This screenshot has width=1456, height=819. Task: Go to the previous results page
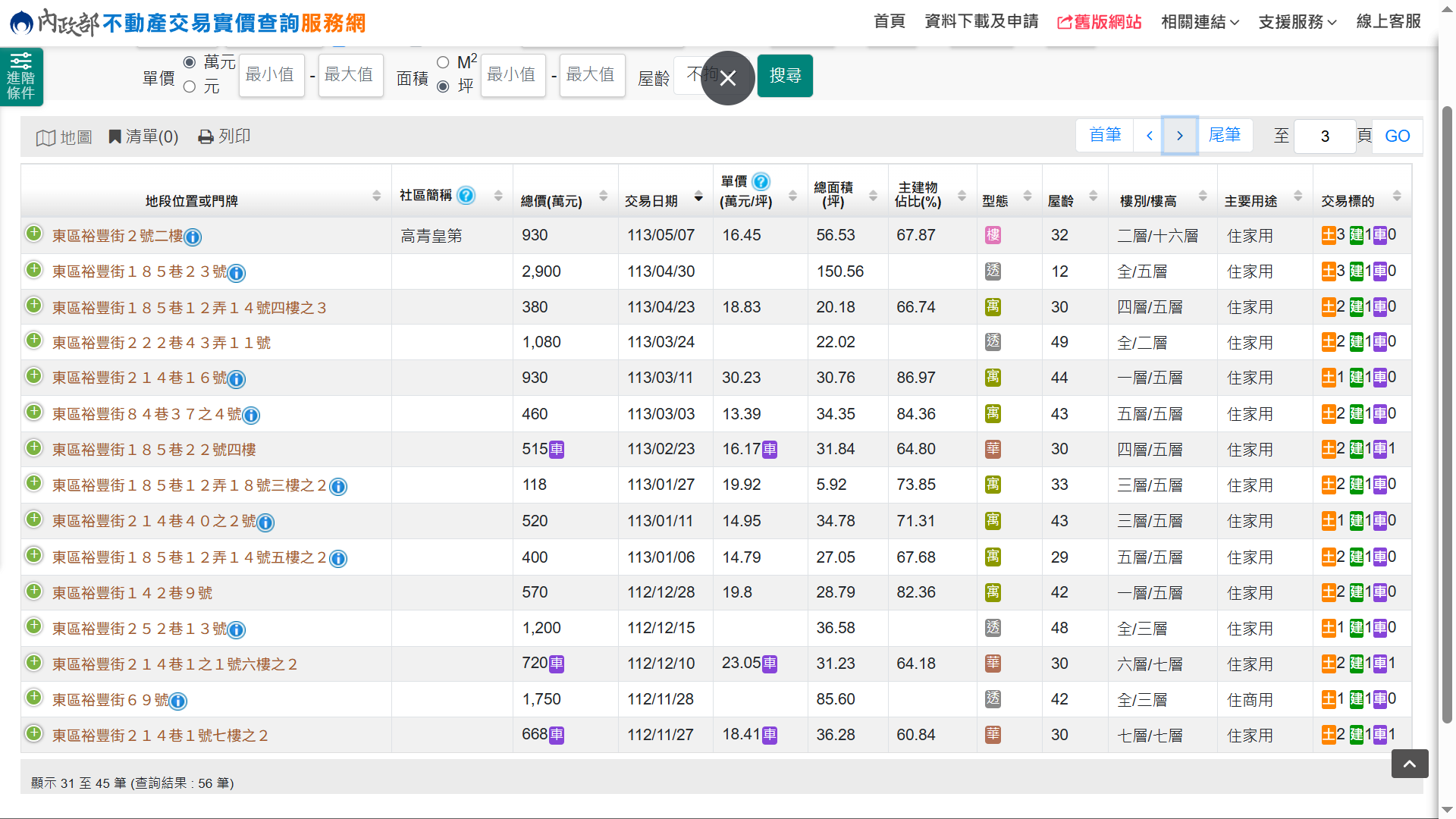click(x=1149, y=136)
